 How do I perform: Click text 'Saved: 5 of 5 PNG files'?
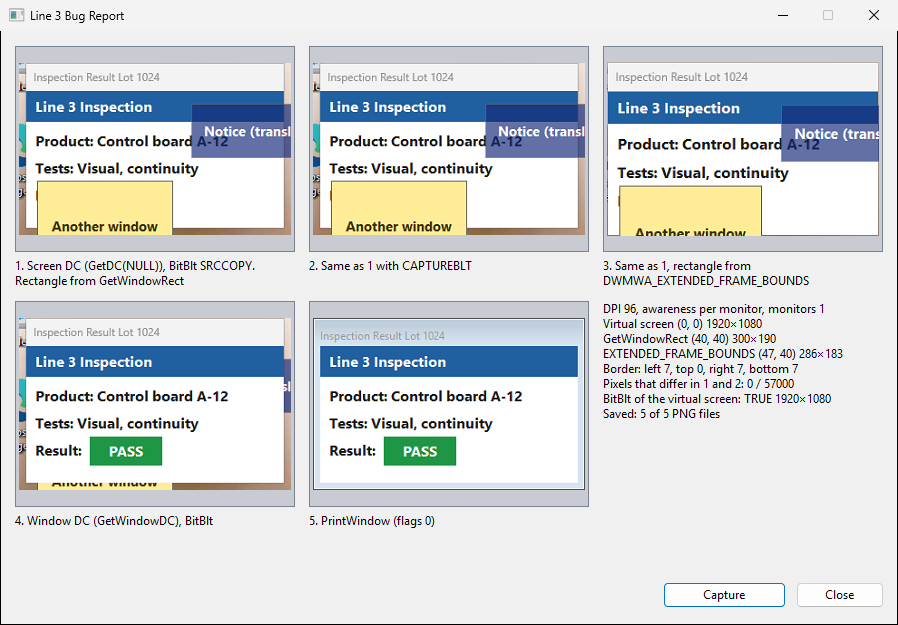(x=661, y=413)
